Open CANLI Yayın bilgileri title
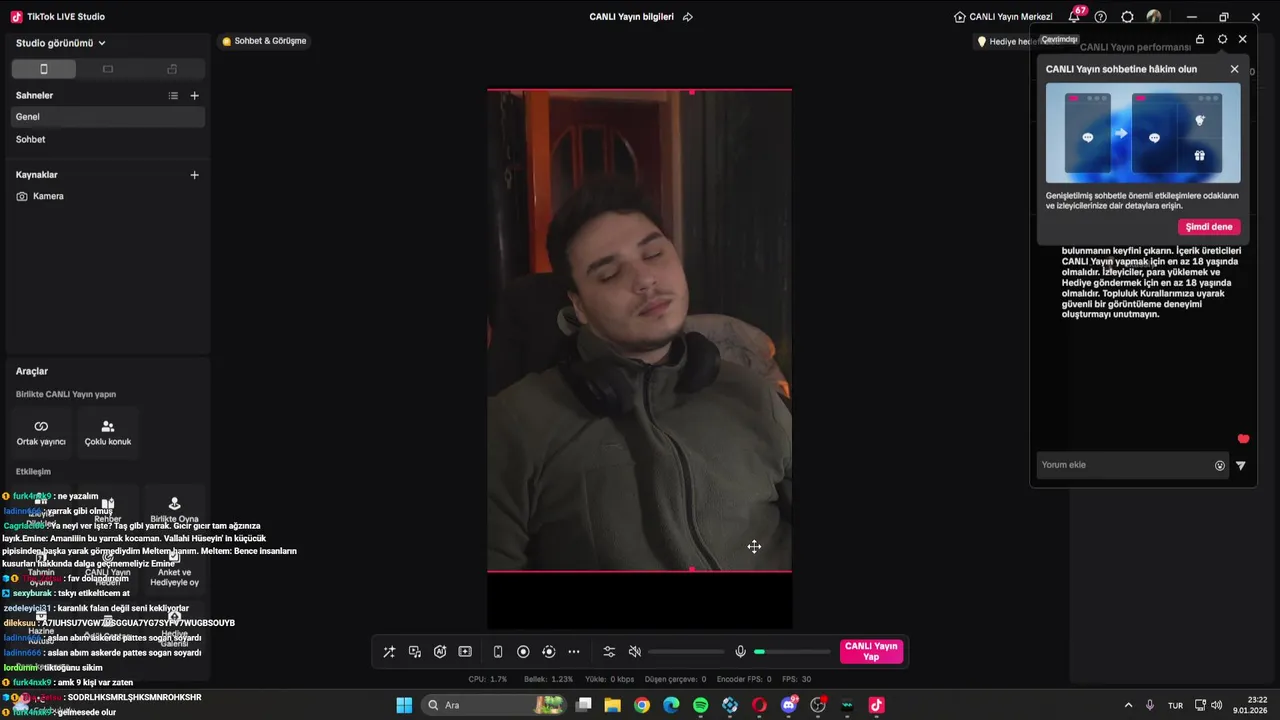 (x=632, y=17)
